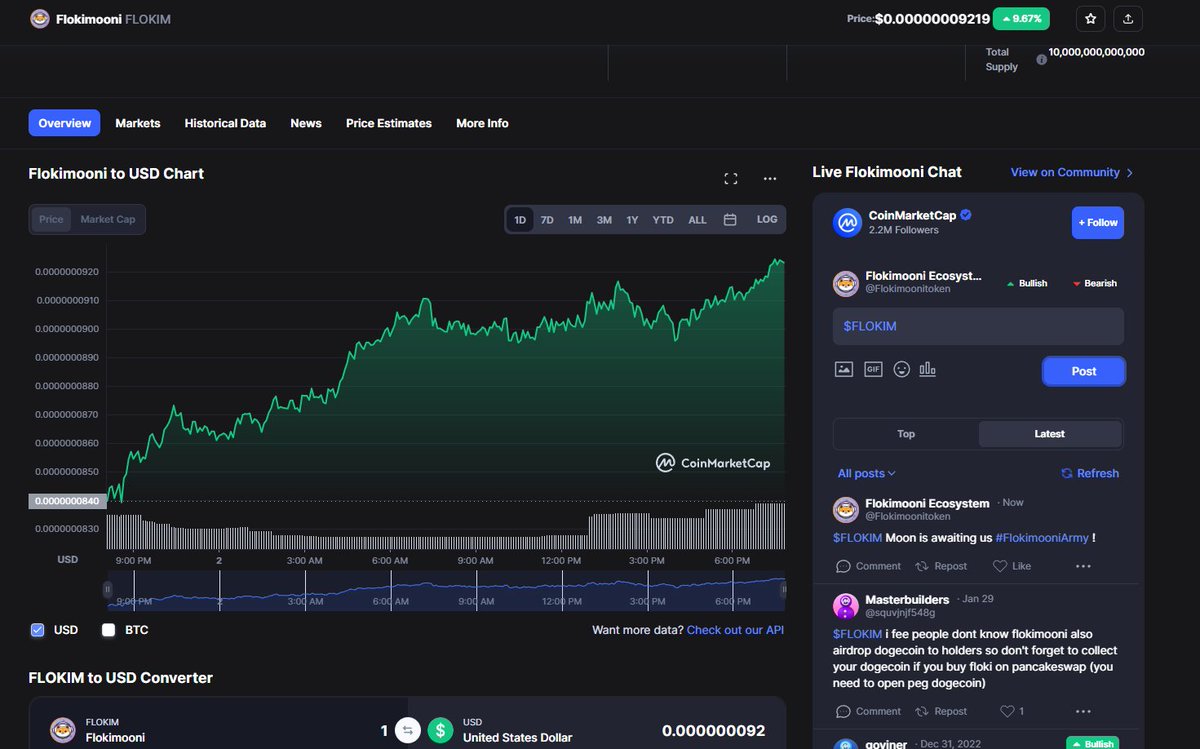Click the FLOKIM coin icon in converter
This screenshot has height=749, width=1200.
[x=63, y=730]
